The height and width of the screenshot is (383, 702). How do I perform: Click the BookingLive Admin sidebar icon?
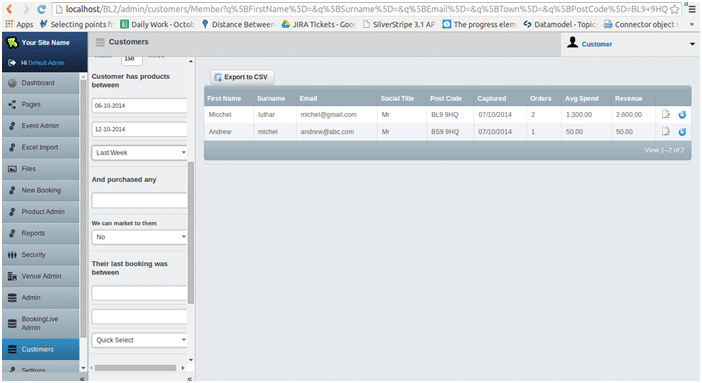[12, 323]
